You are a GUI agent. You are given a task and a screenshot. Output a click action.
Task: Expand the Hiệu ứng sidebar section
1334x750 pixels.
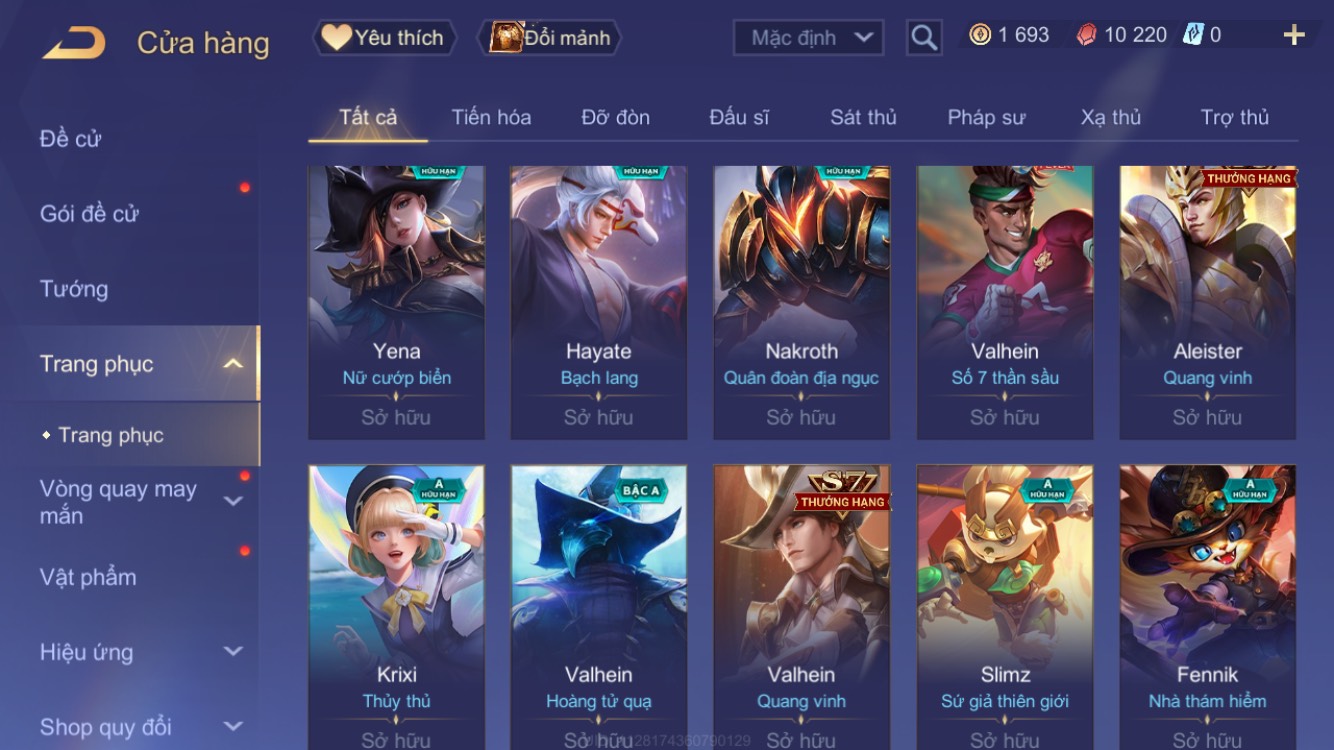pos(233,651)
